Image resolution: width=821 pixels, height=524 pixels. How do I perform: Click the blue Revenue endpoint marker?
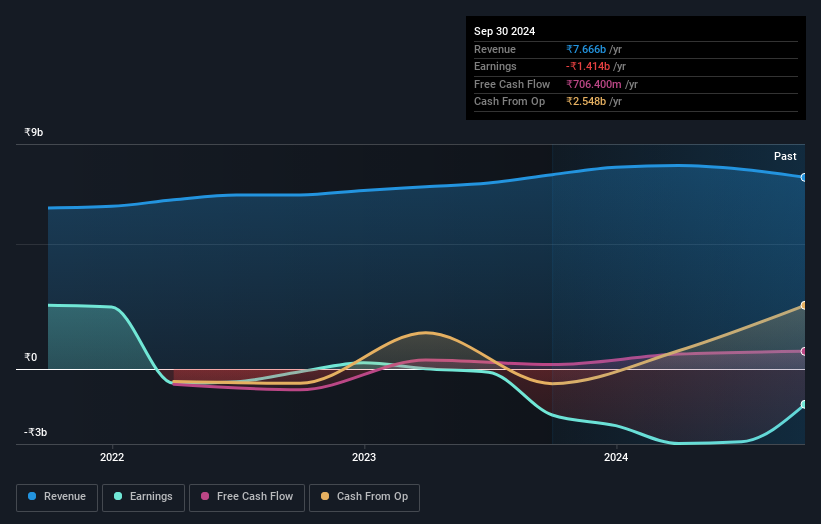(x=804, y=177)
